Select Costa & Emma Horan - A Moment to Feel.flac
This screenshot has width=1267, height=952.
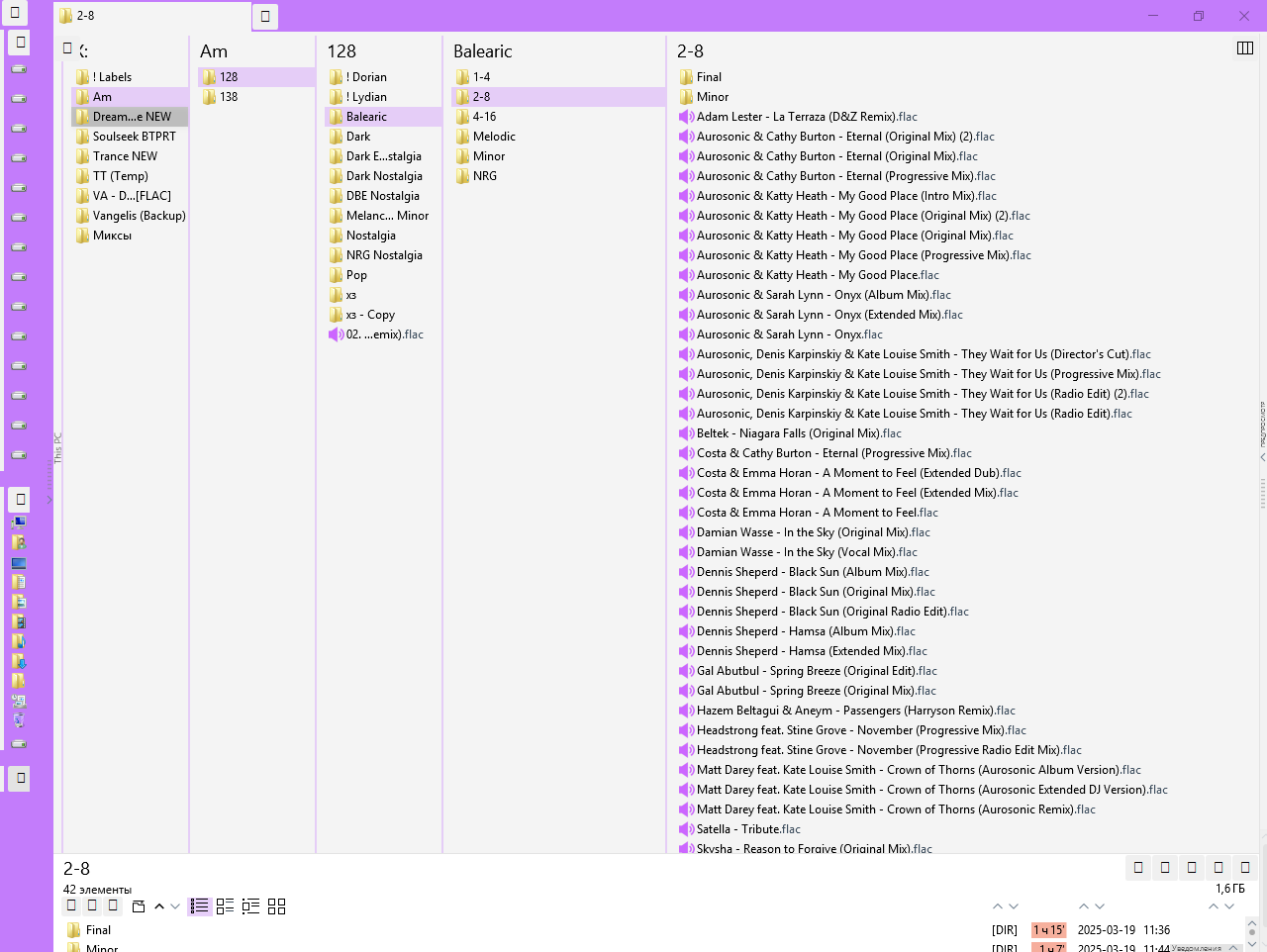818,513
